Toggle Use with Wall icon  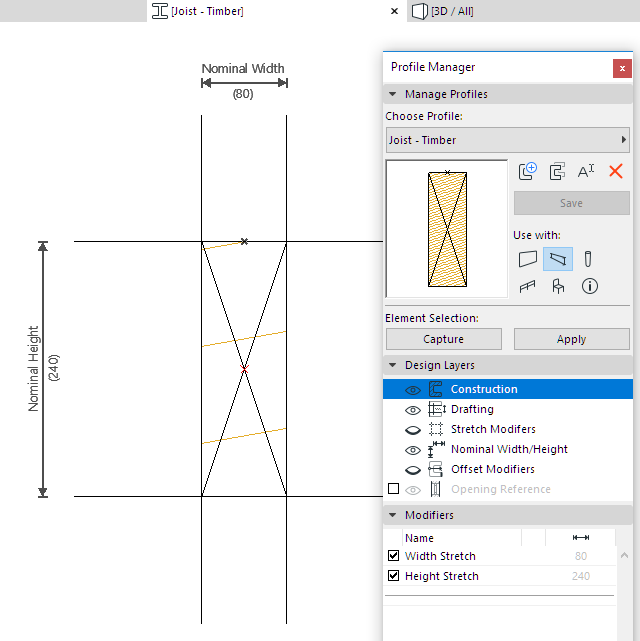pos(528,259)
